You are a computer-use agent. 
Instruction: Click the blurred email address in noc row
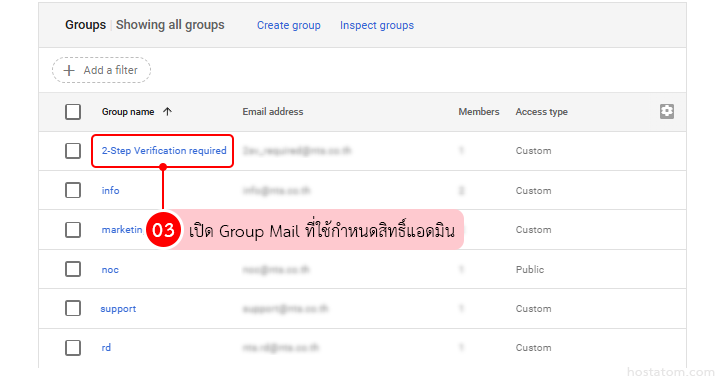(276, 269)
